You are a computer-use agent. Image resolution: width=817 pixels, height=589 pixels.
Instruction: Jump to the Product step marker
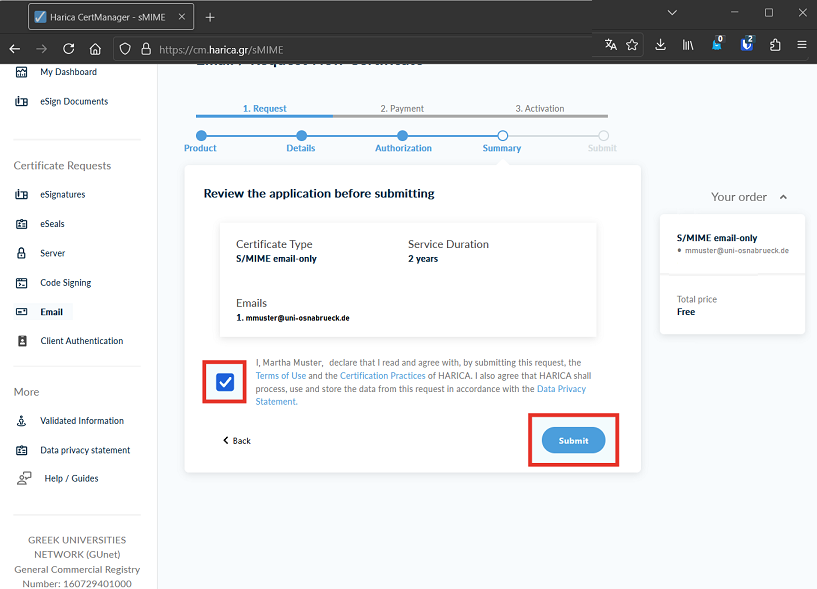pyautogui.click(x=201, y=136)
